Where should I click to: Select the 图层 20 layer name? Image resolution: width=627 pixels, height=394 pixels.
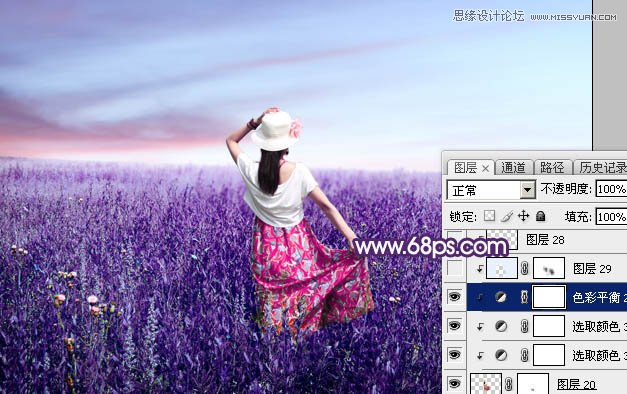tap(576, 384)
